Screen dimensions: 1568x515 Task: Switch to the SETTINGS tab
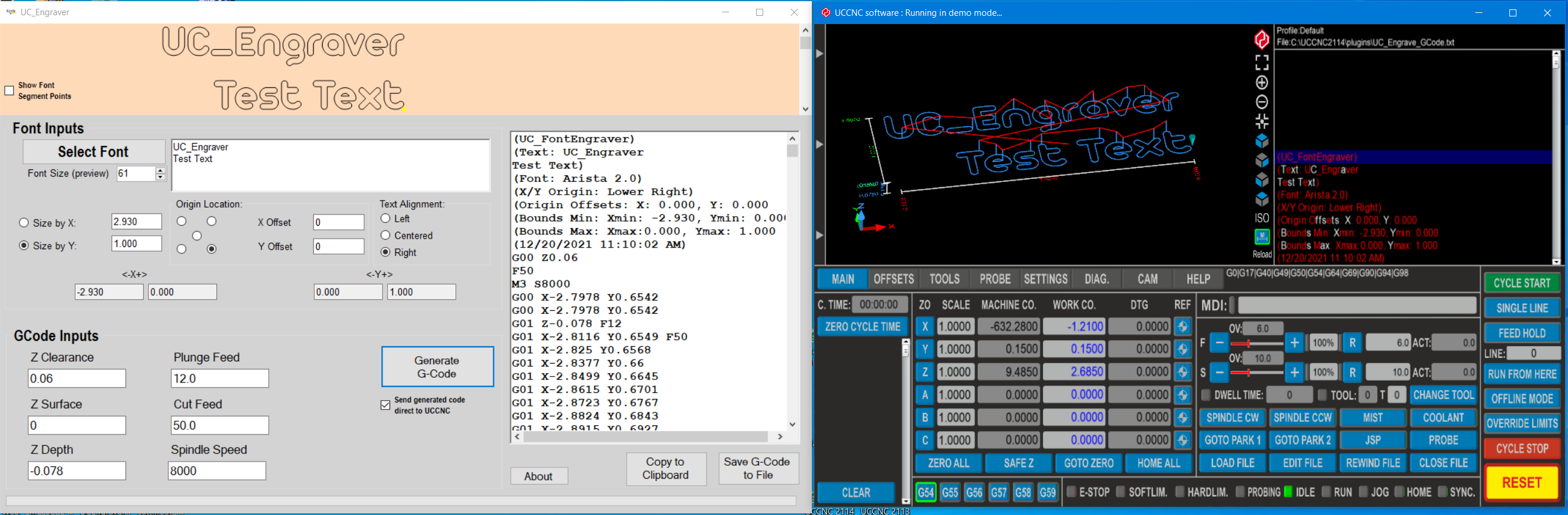[1046, 279]
